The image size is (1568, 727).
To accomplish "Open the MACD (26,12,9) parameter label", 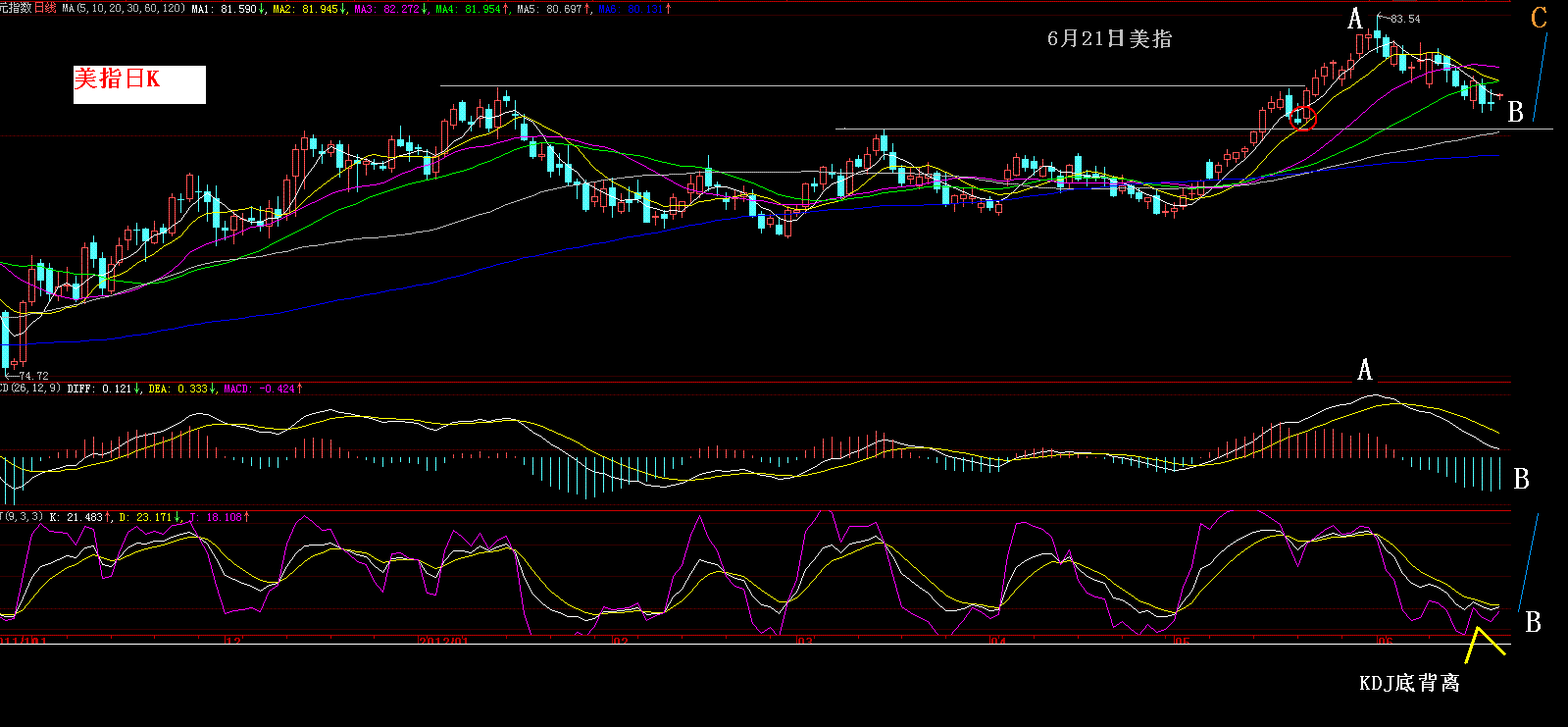I will point(31,389).
